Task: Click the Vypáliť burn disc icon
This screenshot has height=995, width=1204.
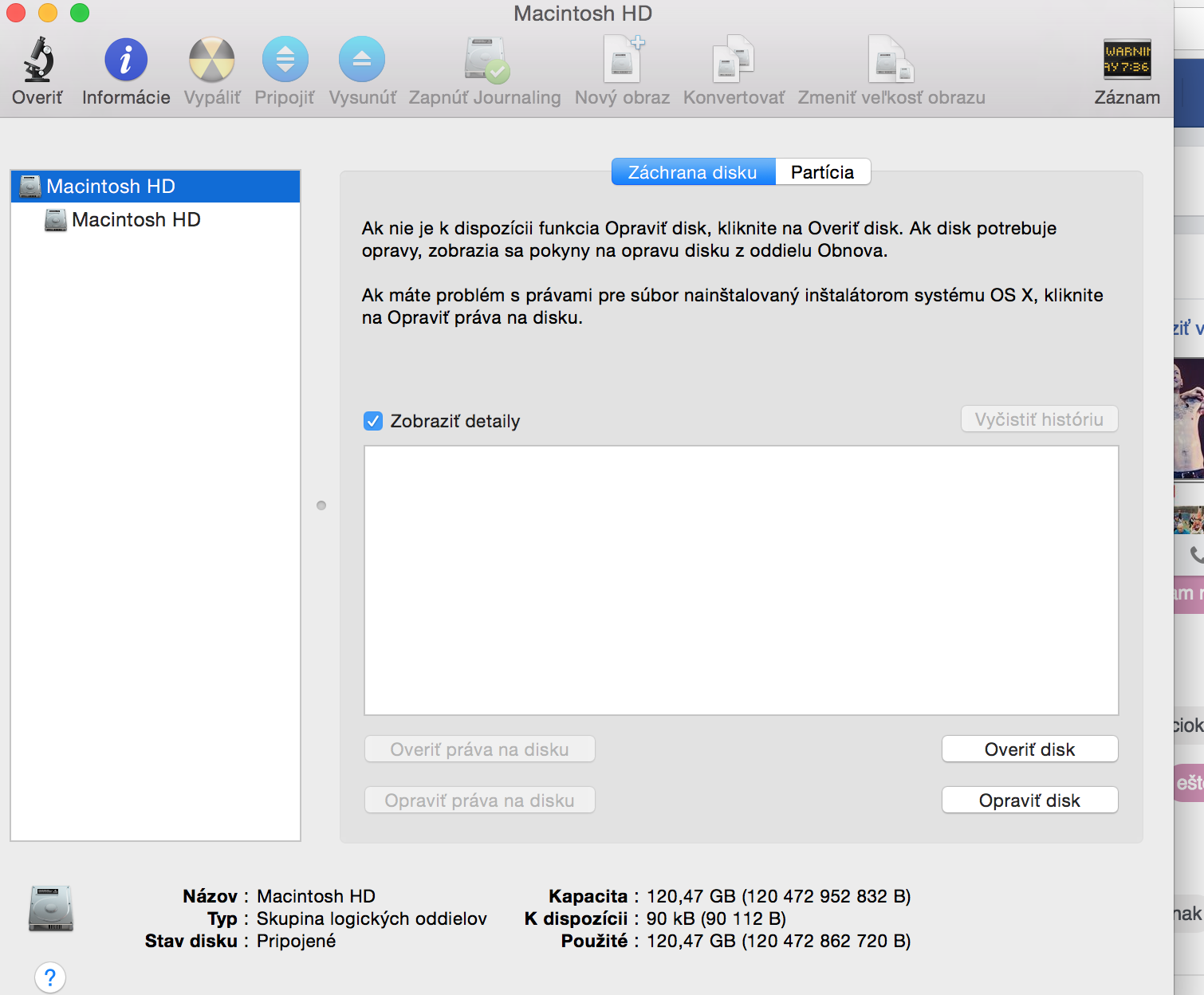Action: click(x=211, y=60)
